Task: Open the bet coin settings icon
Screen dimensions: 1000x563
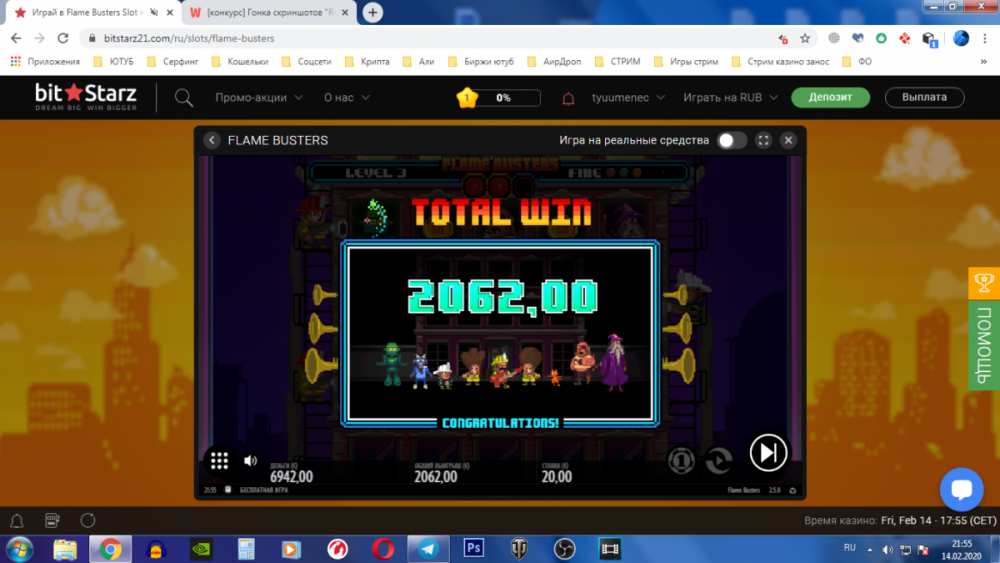Action: click(681, 460)
